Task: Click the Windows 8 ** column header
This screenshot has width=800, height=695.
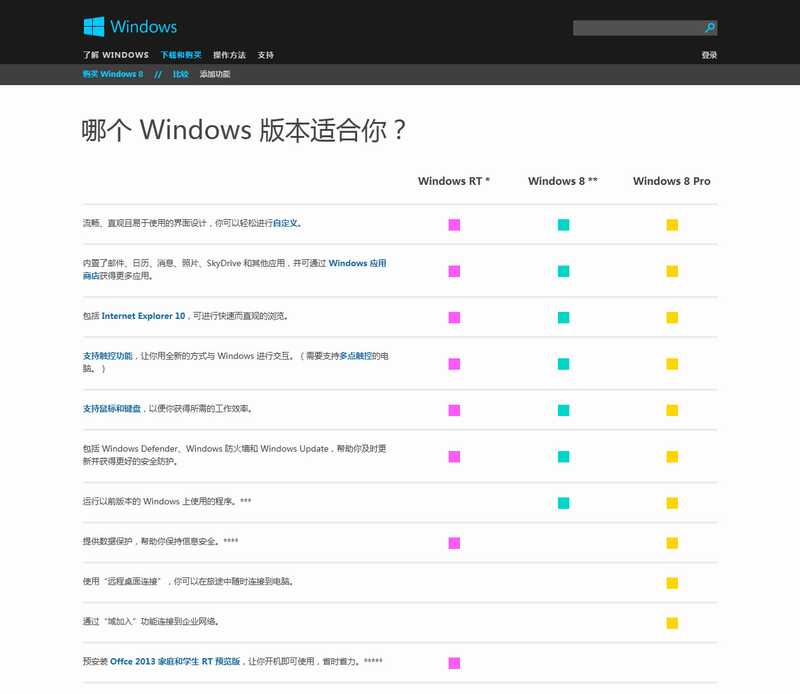Action: (563, 181)
